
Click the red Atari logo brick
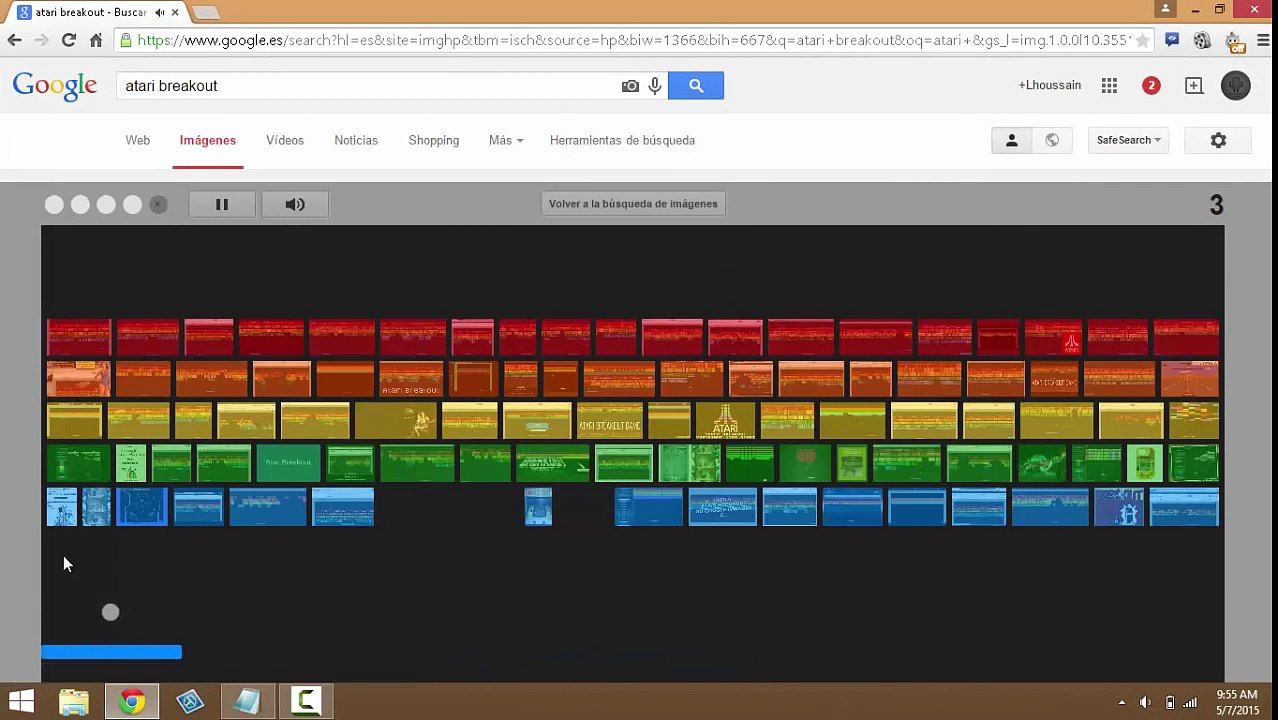tap(1053, 338)
